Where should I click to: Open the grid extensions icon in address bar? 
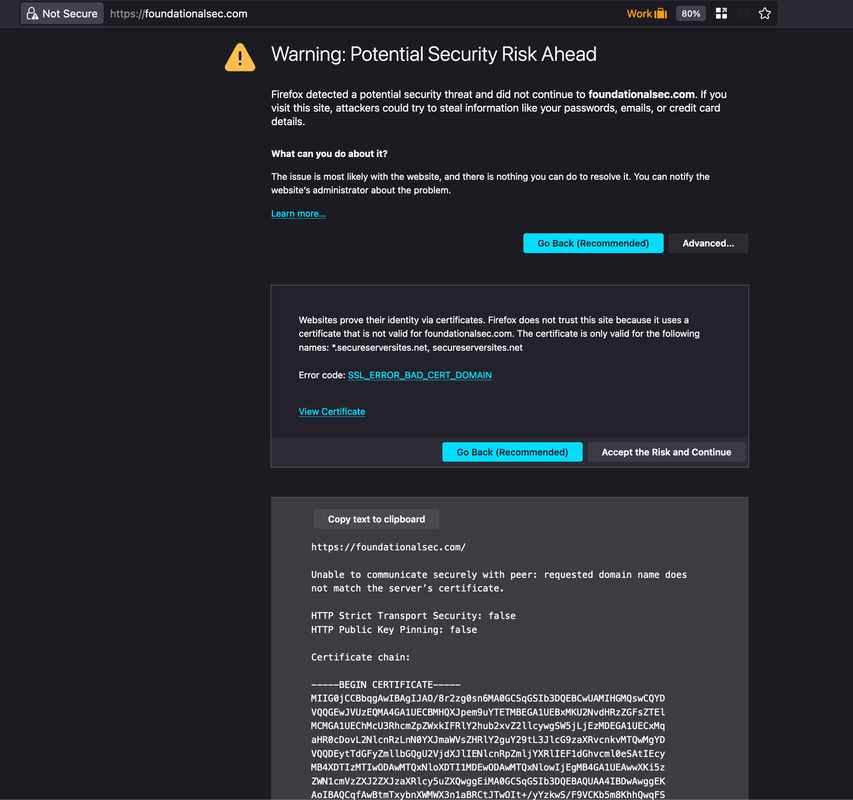point(721,14)
